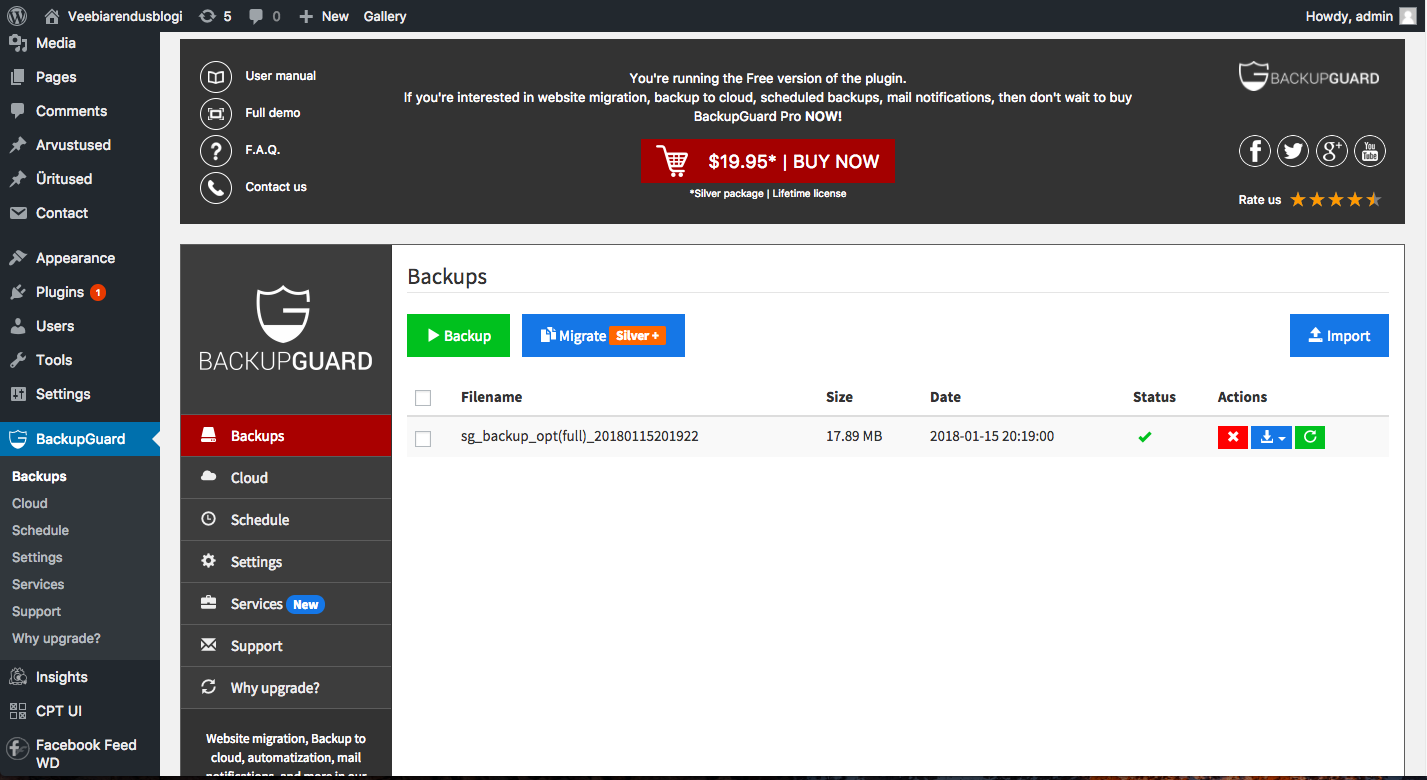Open Arvustused in the sidebar
The image size is (1427, 780).
point(80,145)
